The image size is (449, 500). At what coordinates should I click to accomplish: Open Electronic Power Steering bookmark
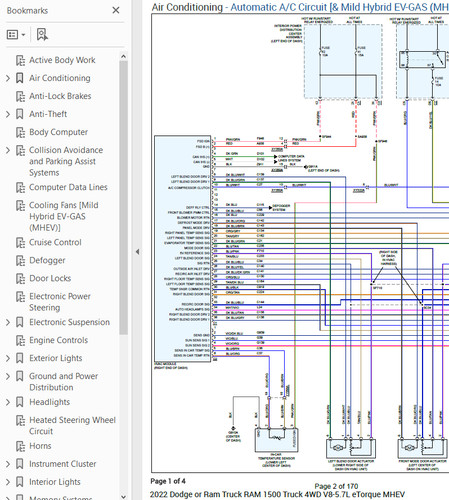60,302
